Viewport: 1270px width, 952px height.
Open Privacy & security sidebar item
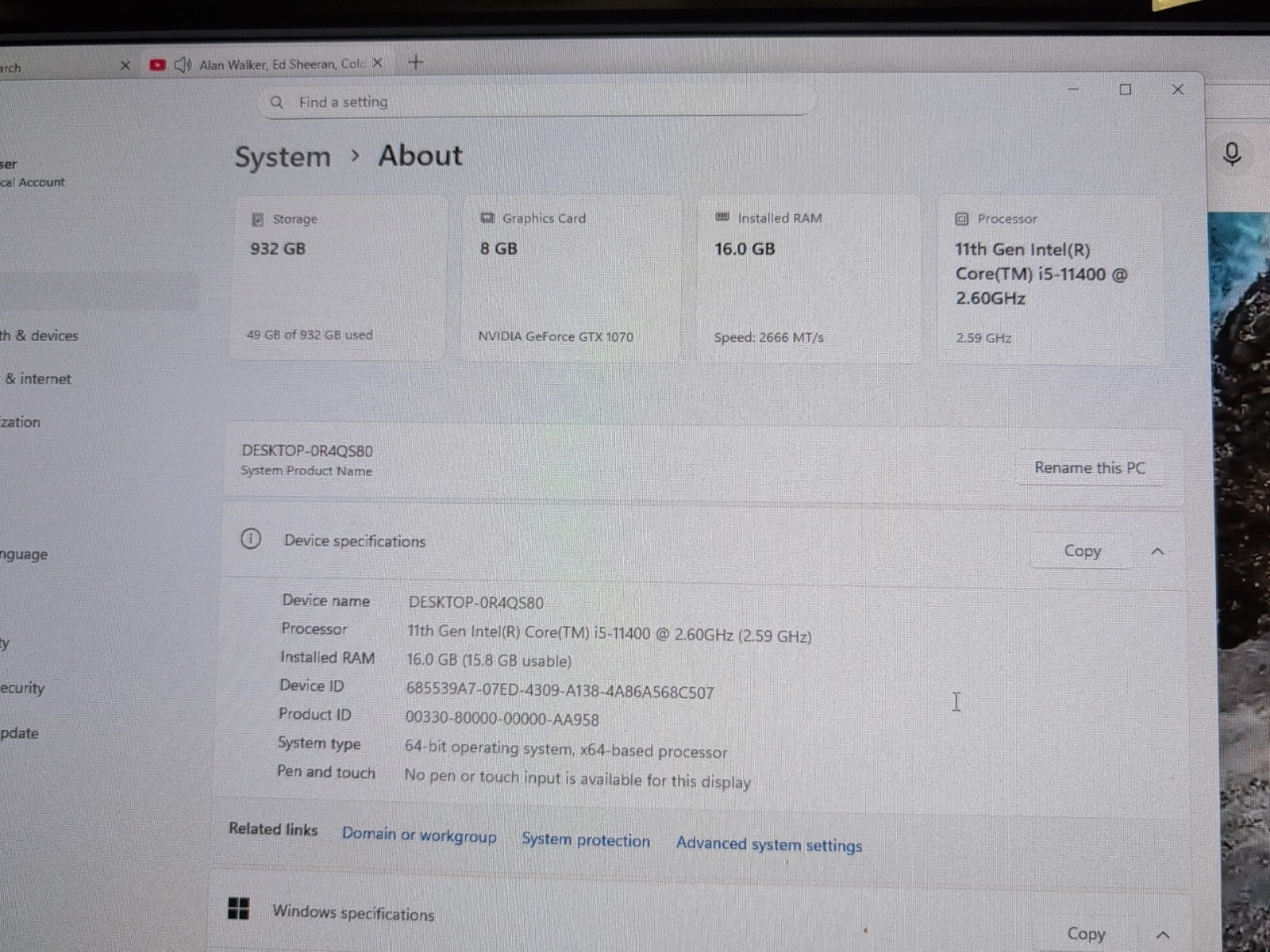(x=22, y=688)
